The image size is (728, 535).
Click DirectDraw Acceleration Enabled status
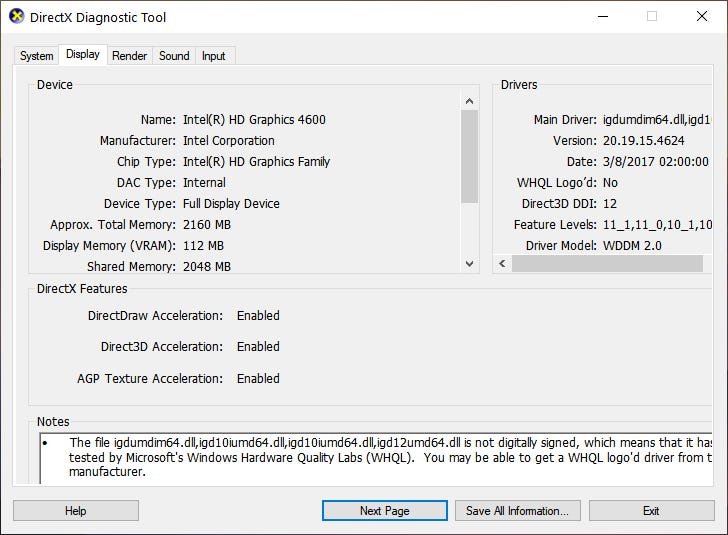[x=258, y=316]
